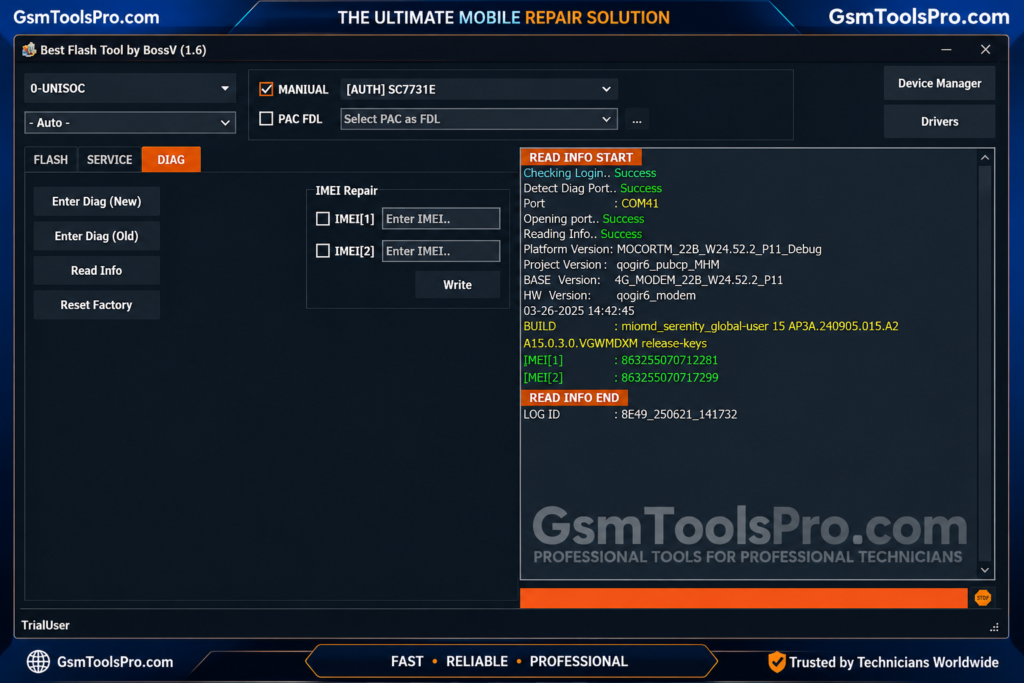This screenshot has width=1024, height=683.
Task: Click the log scrollbar up arrow
Action: tap(985, 157)
